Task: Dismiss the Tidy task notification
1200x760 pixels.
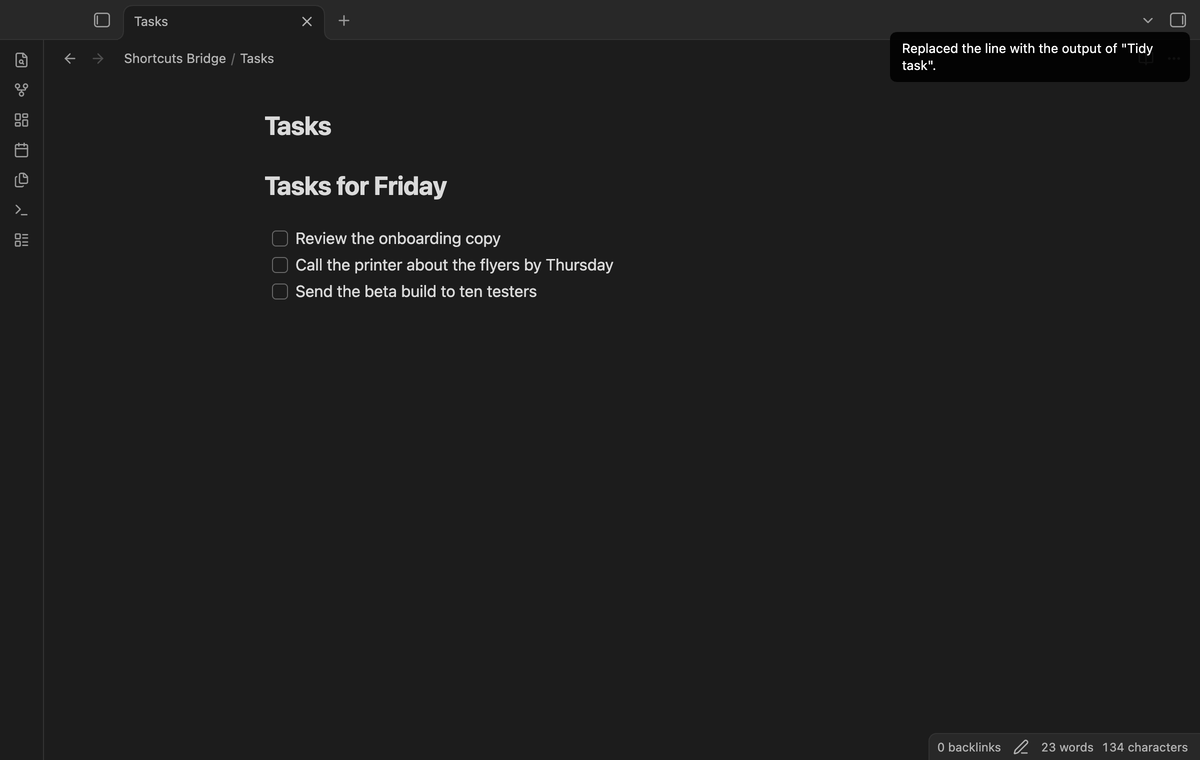Action: pyautogui.click(x=1040, y=57)
